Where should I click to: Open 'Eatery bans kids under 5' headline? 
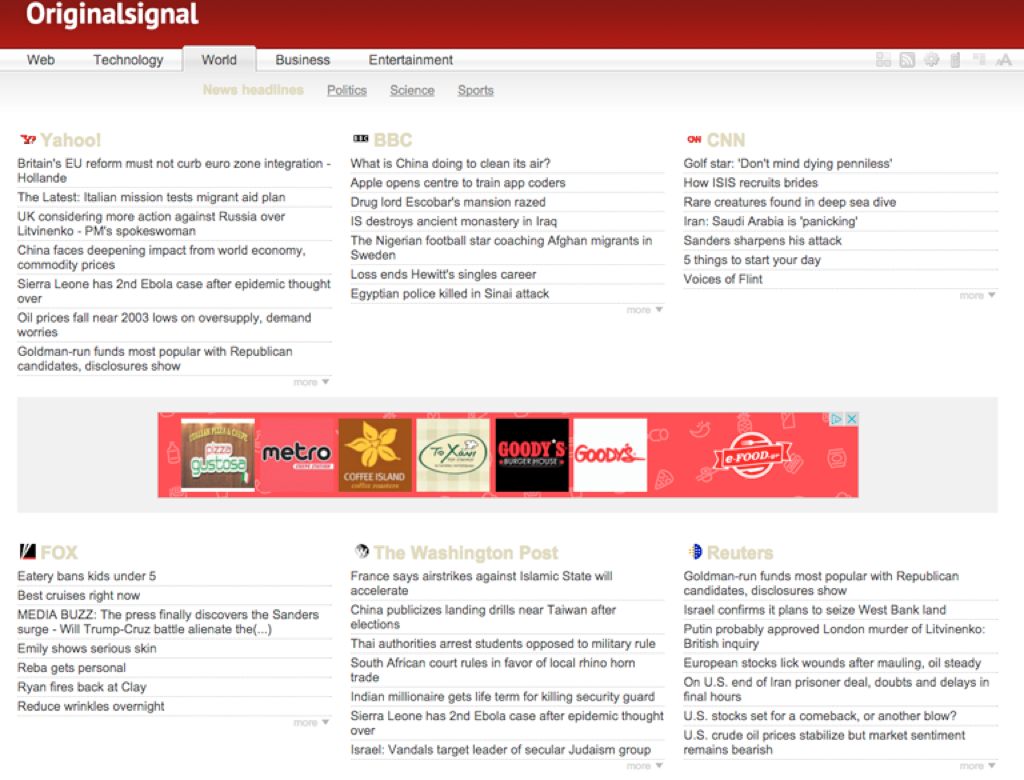coord(86,576)
